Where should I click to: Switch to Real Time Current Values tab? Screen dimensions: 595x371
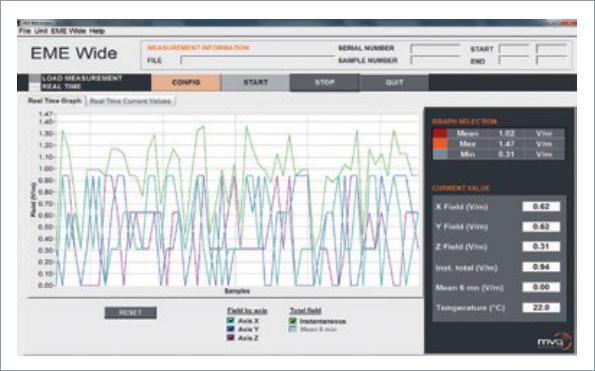(x=130, y=101)
